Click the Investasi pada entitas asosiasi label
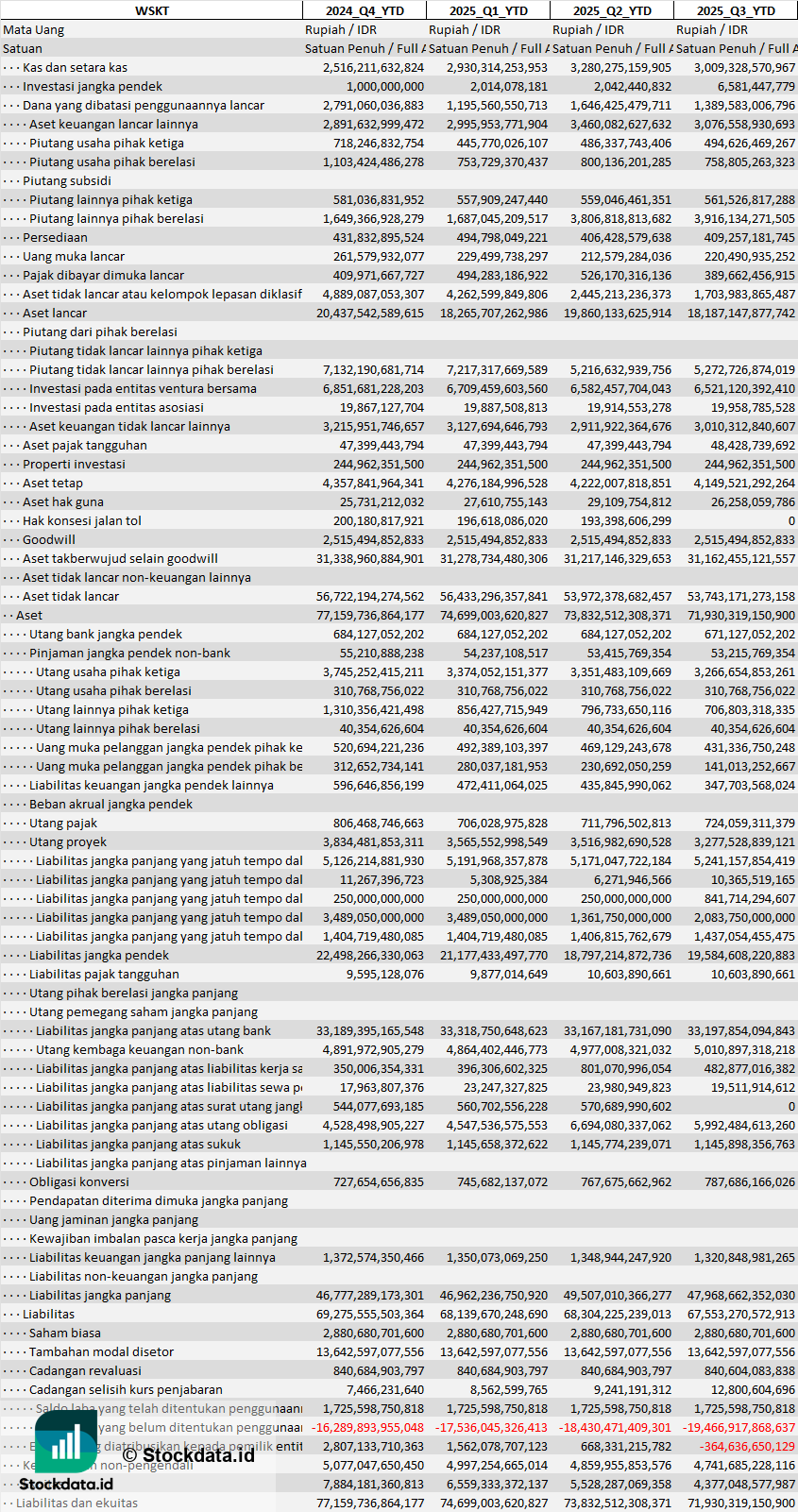 click(116, 407)
